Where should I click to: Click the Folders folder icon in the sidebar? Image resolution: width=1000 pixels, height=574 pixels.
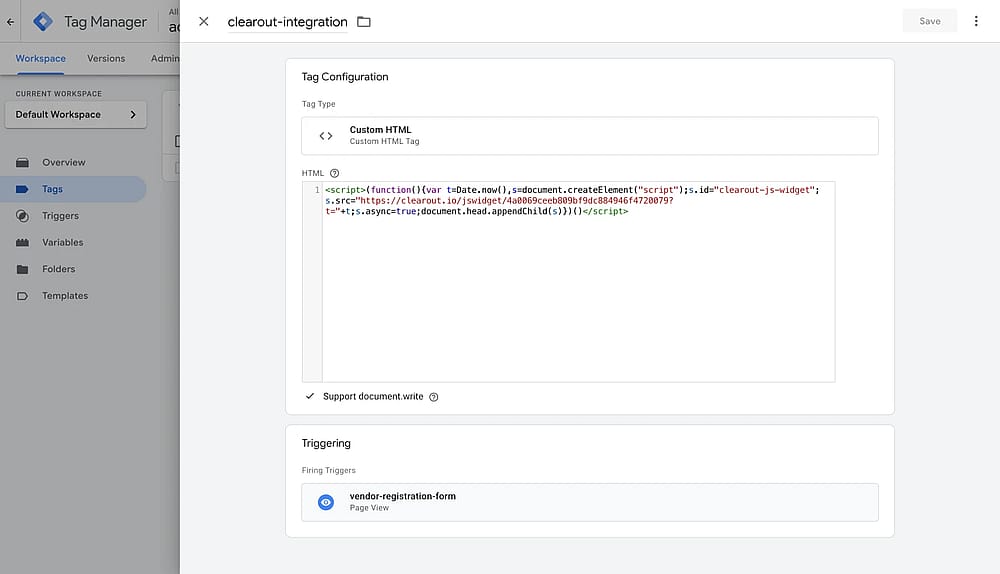click(22, 270)
